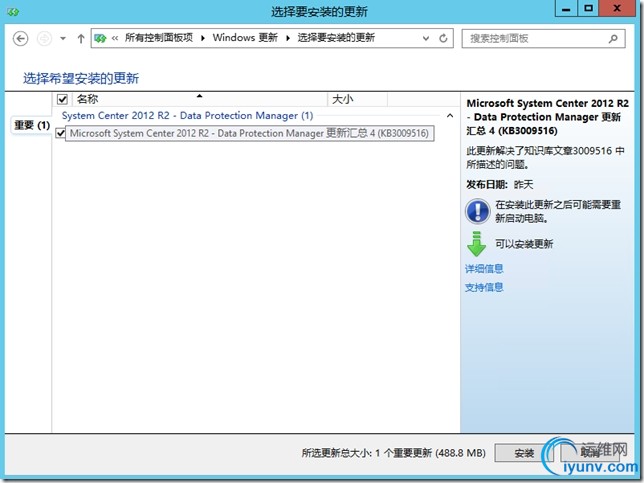The width and height of the screenshot is (644, 483).
Task: Open recent locations dropdown arrow
Action: 63,39
